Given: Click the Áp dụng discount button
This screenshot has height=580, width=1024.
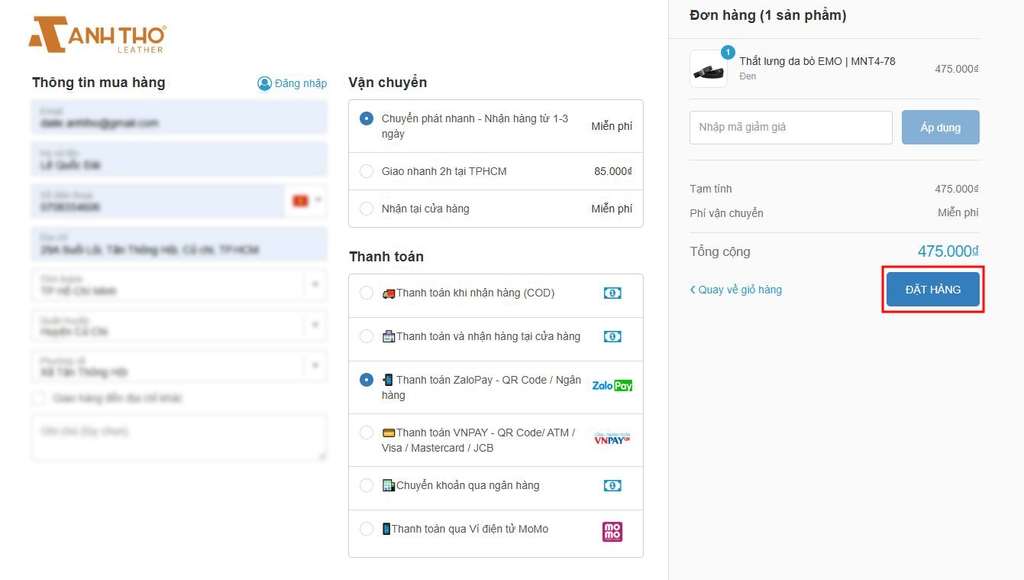Looking at the screenshot, I should point(940,127).
